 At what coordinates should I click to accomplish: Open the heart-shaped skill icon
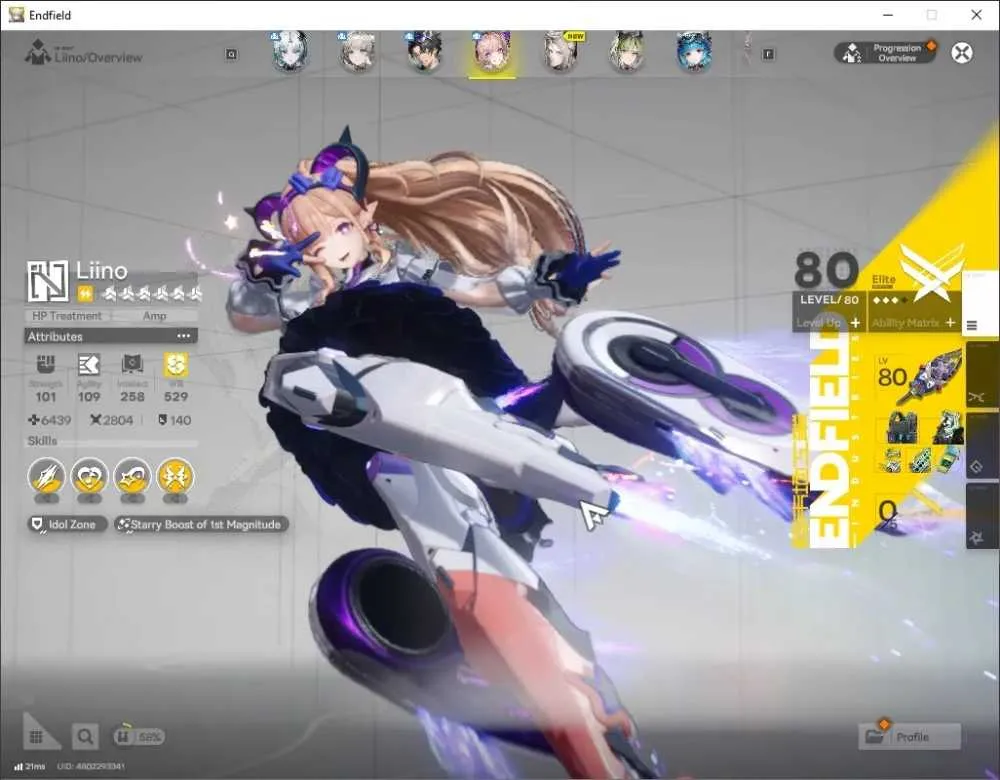(89, 476)
